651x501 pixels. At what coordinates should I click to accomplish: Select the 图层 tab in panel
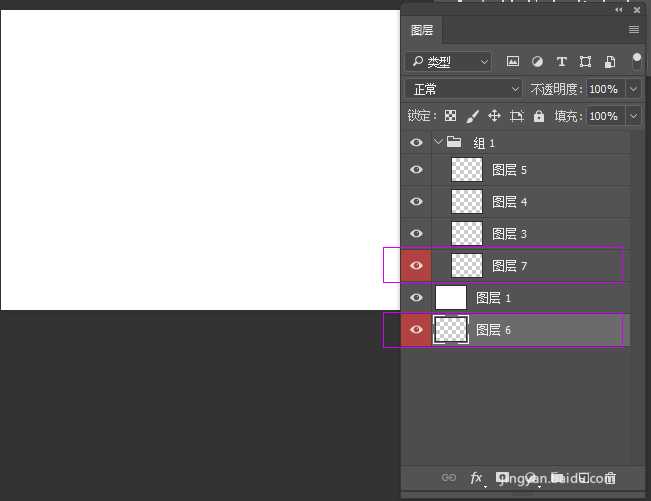click(x=422, y=30)
